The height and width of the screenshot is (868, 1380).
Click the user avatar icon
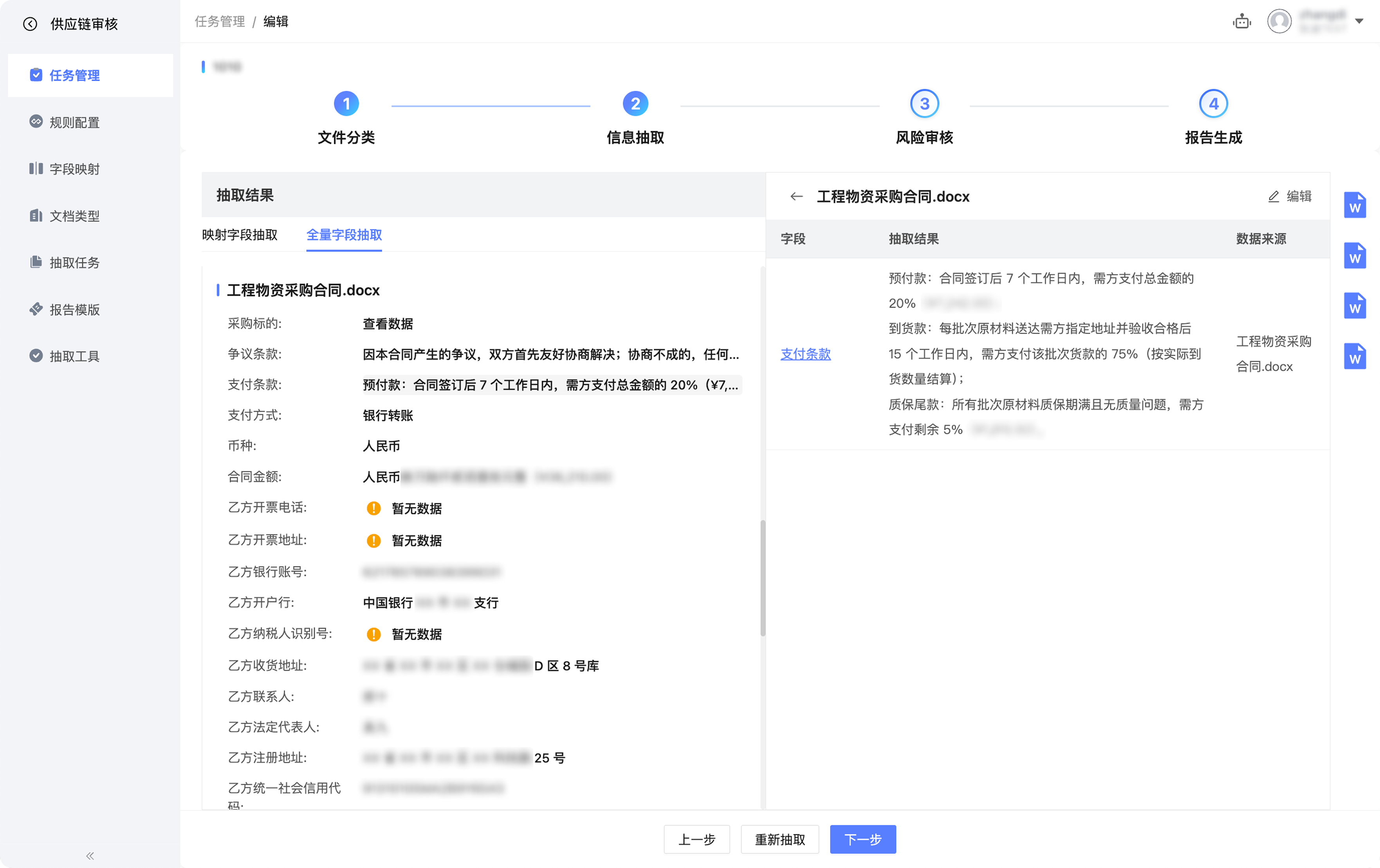(x=1279, y=21)
